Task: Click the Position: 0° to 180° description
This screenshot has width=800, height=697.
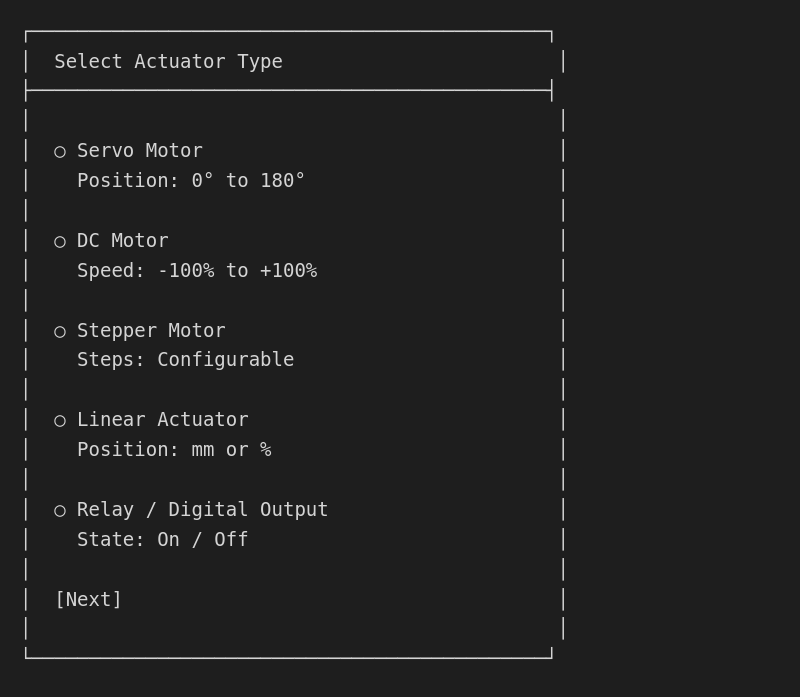Action: pyautogui.click(x=191, y=180)
